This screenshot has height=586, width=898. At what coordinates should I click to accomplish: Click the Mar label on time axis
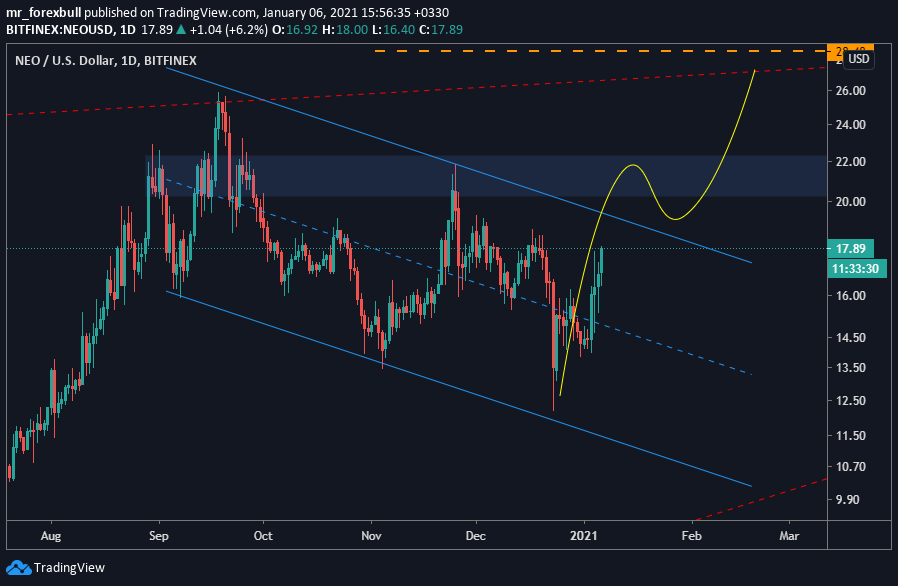(789, 536)
